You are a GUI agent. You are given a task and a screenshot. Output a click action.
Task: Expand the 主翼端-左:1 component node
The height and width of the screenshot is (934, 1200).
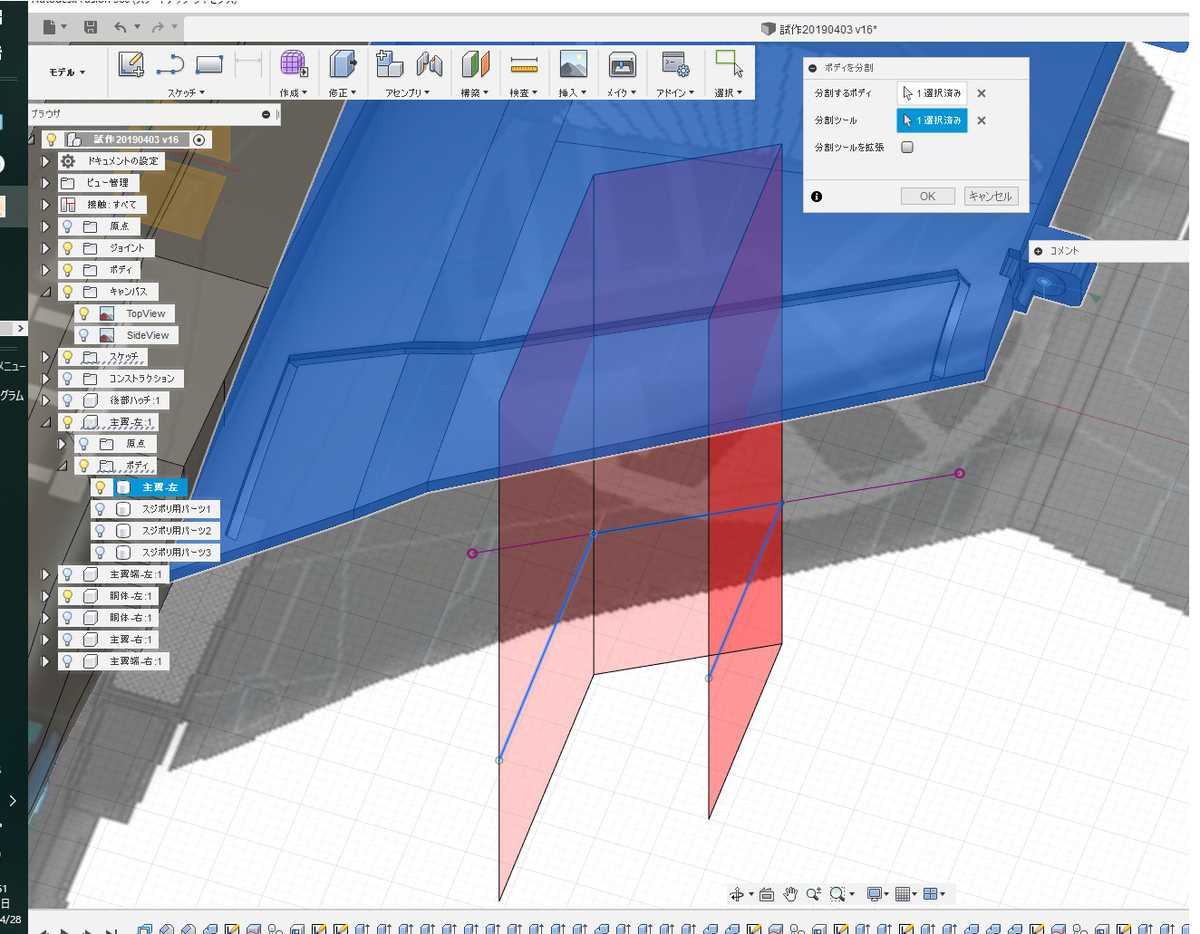point(45,575)
